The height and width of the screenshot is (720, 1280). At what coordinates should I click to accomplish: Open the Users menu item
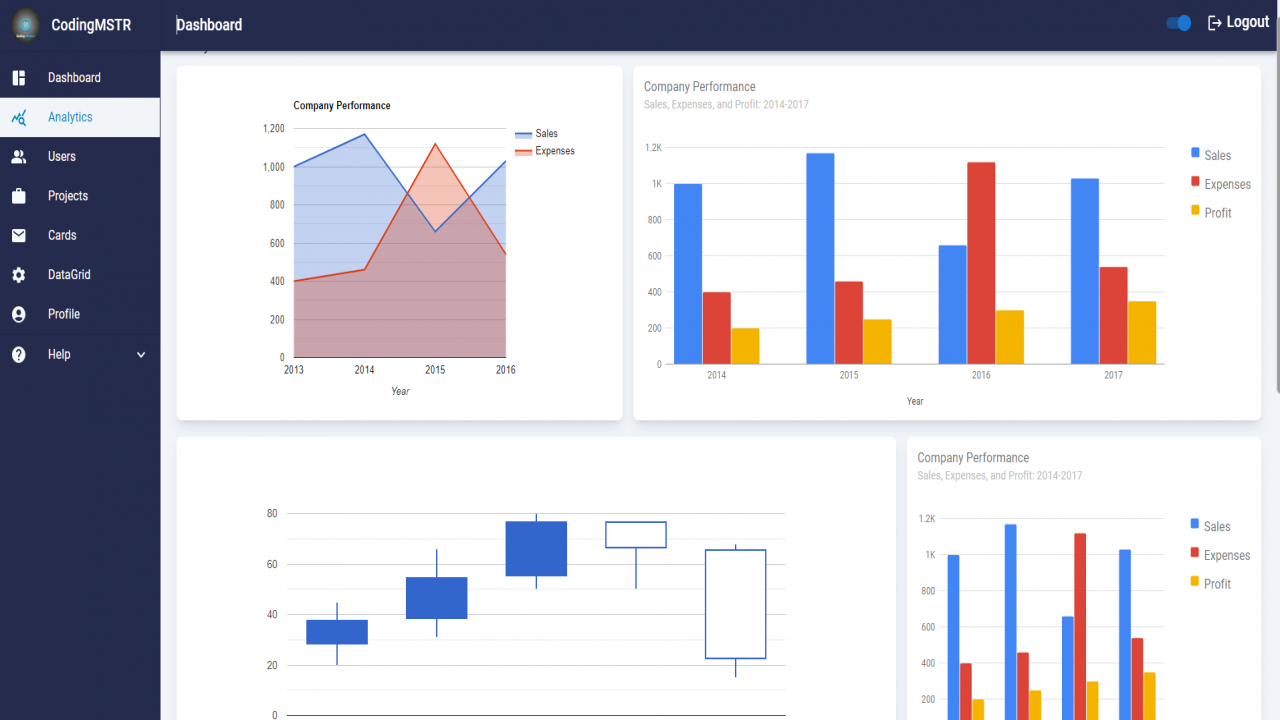(x=80, y=157)
